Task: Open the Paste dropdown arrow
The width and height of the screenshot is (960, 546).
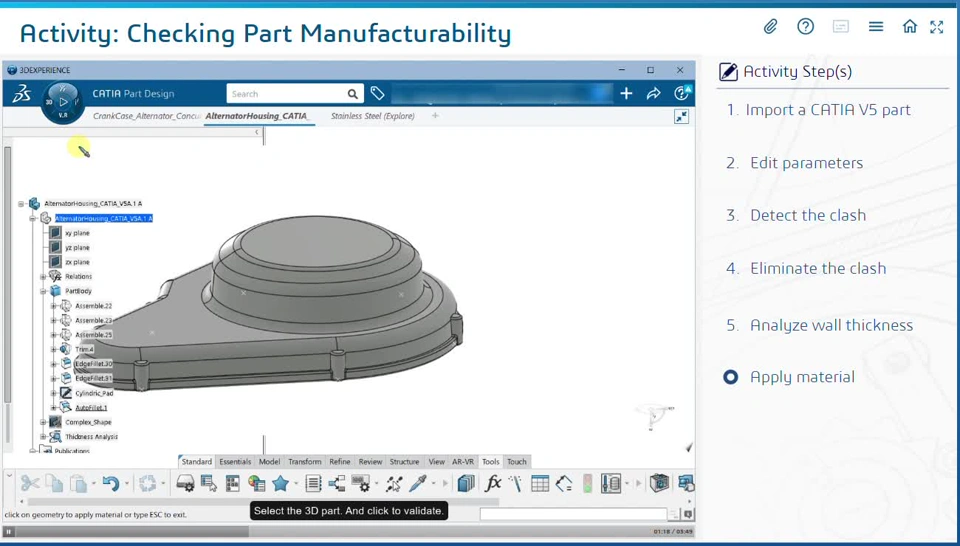Action: click(x=93, y=484)
